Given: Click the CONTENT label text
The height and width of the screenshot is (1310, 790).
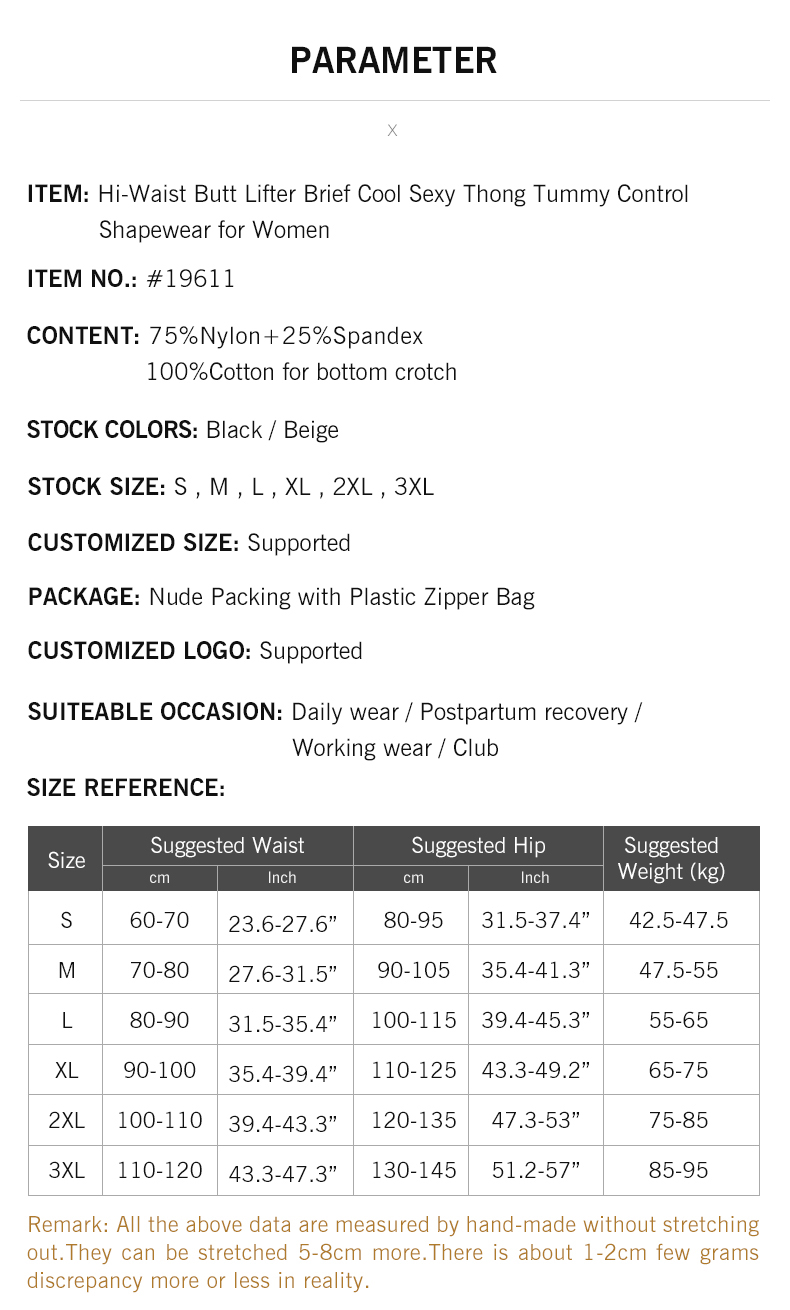Looking at the screenshot, I should 83,336.
